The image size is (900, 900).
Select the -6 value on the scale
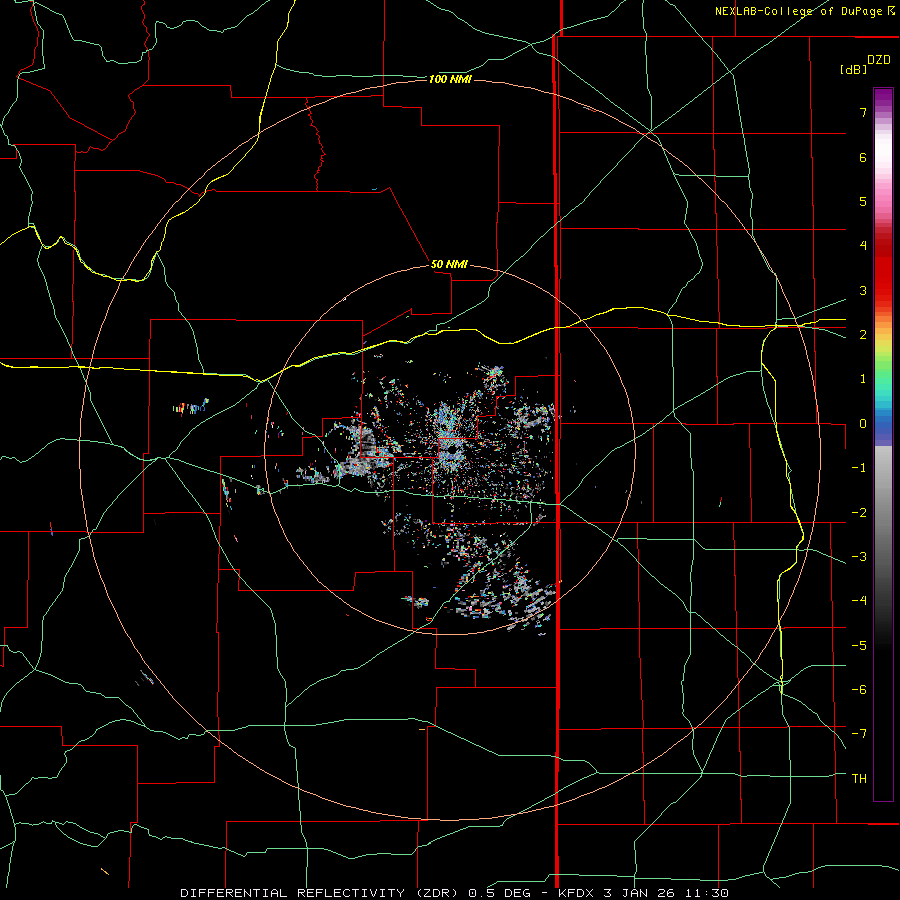[x=859, y=690]
